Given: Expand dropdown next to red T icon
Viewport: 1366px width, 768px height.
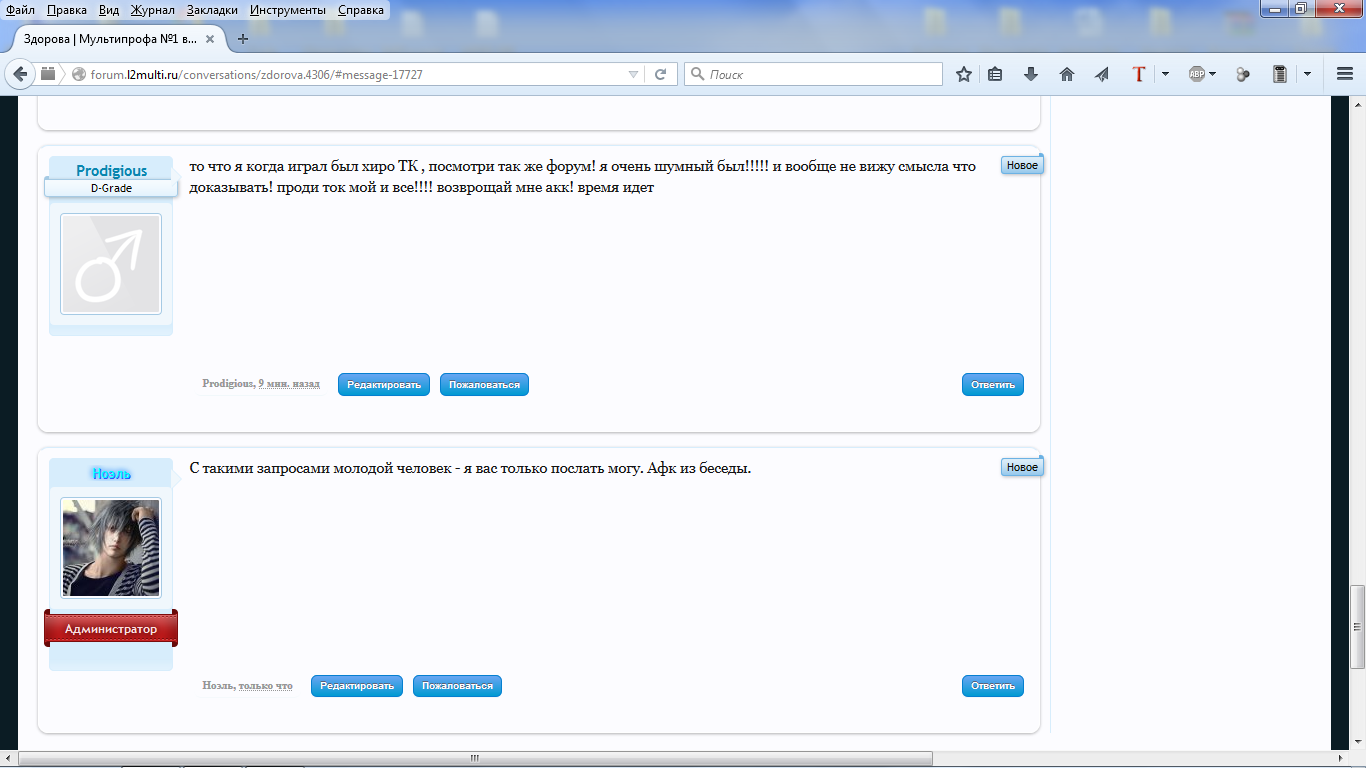Looking at the screenshot, I should click(x=1165, y=74).
